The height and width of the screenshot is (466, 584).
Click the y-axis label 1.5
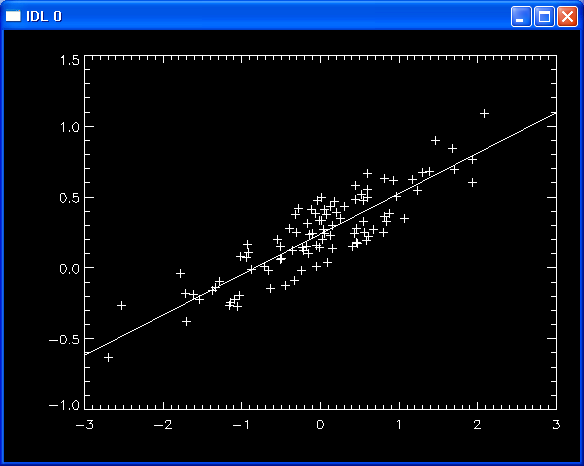(x=70, y=60)
